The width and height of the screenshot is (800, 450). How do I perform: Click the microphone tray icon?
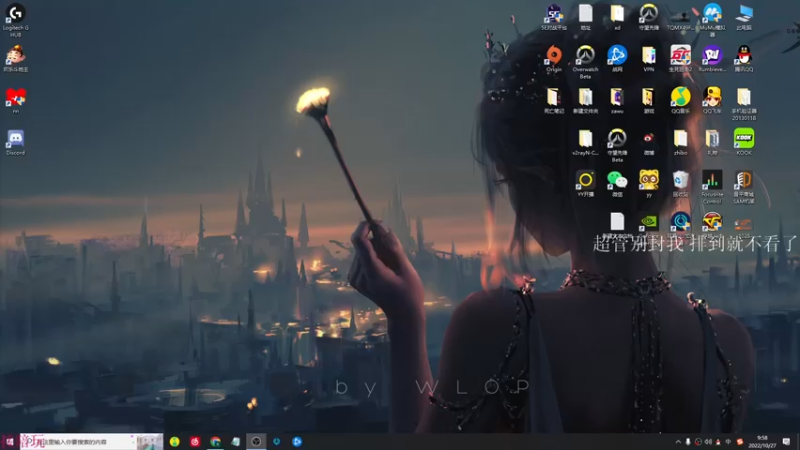point(688,442)
